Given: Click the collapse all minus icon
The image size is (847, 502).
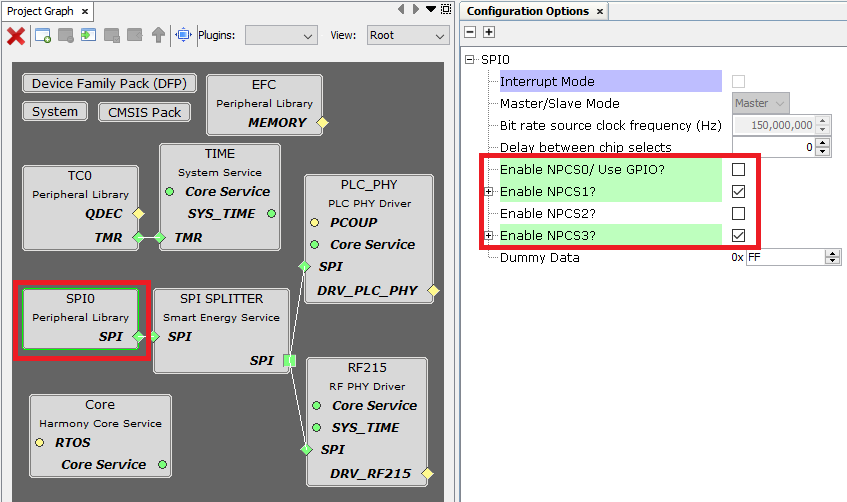Looking at the screenshot, I should (x=471, y=33).
